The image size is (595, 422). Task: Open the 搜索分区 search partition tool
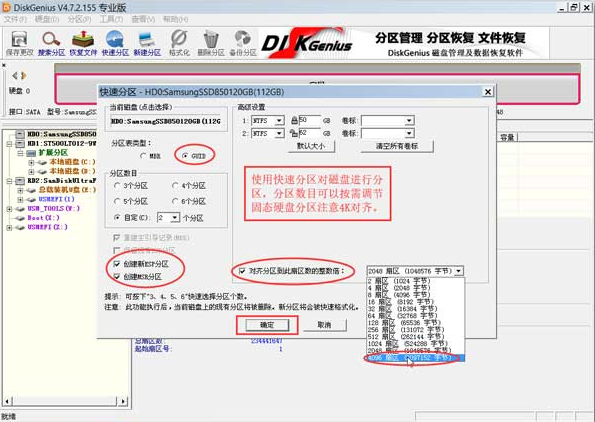coord(51,44)
